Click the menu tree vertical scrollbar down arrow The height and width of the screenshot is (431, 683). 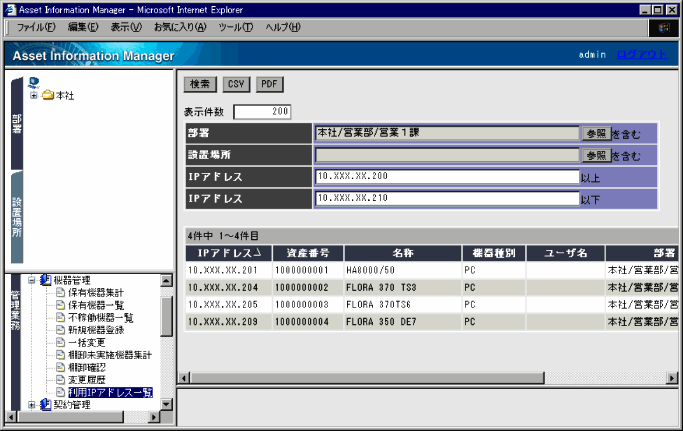166,404
